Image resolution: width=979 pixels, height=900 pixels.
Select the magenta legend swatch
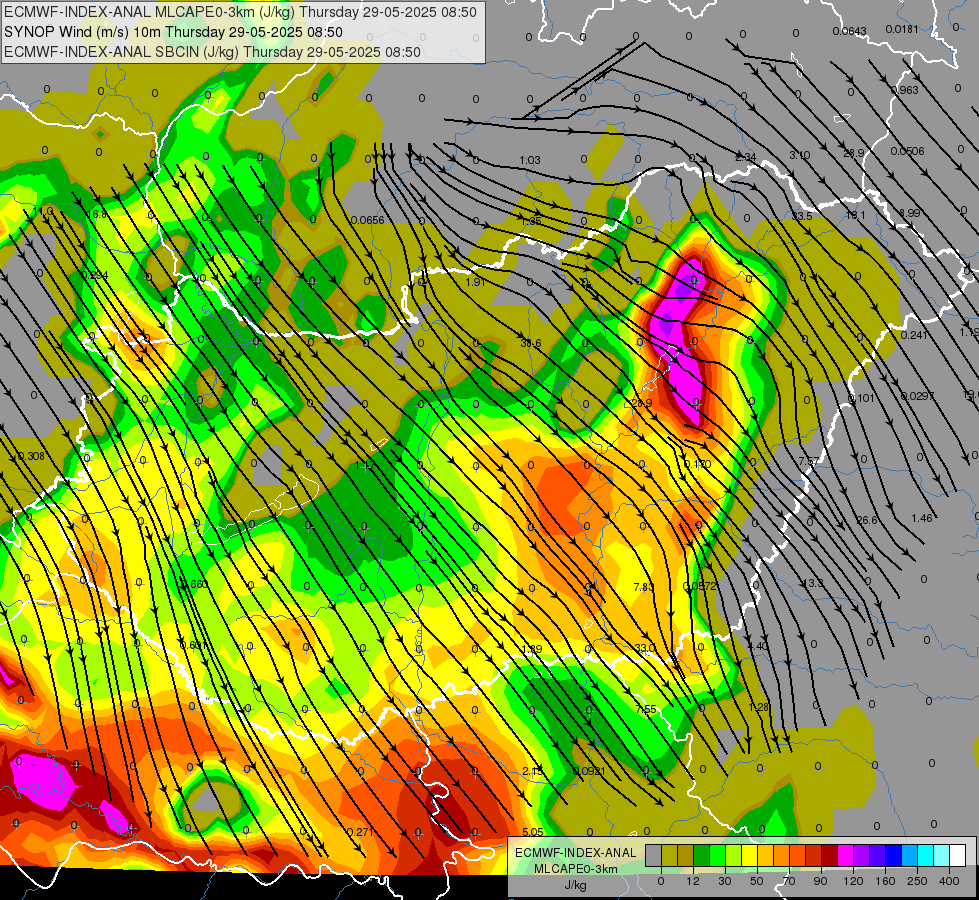846,856
